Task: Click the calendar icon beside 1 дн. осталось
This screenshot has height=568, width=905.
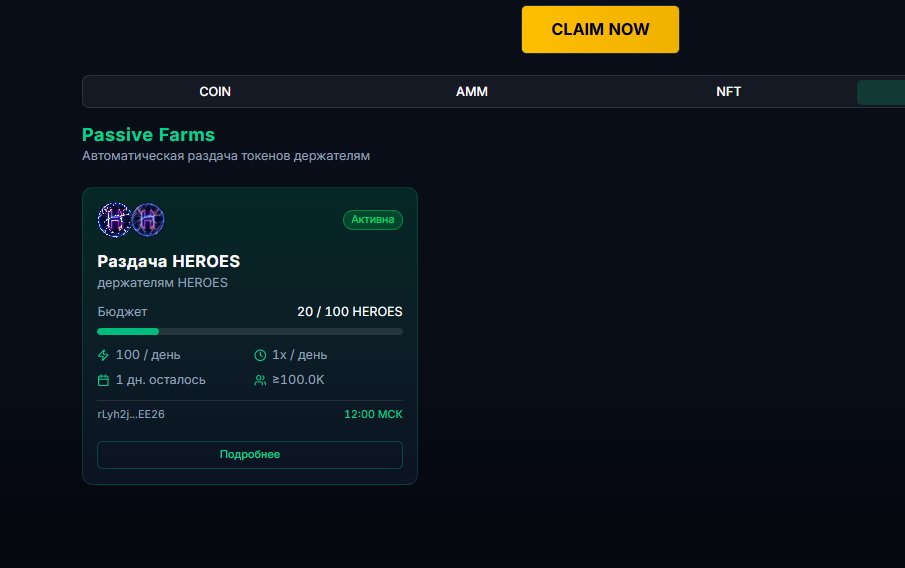Action: coord(103,380)
